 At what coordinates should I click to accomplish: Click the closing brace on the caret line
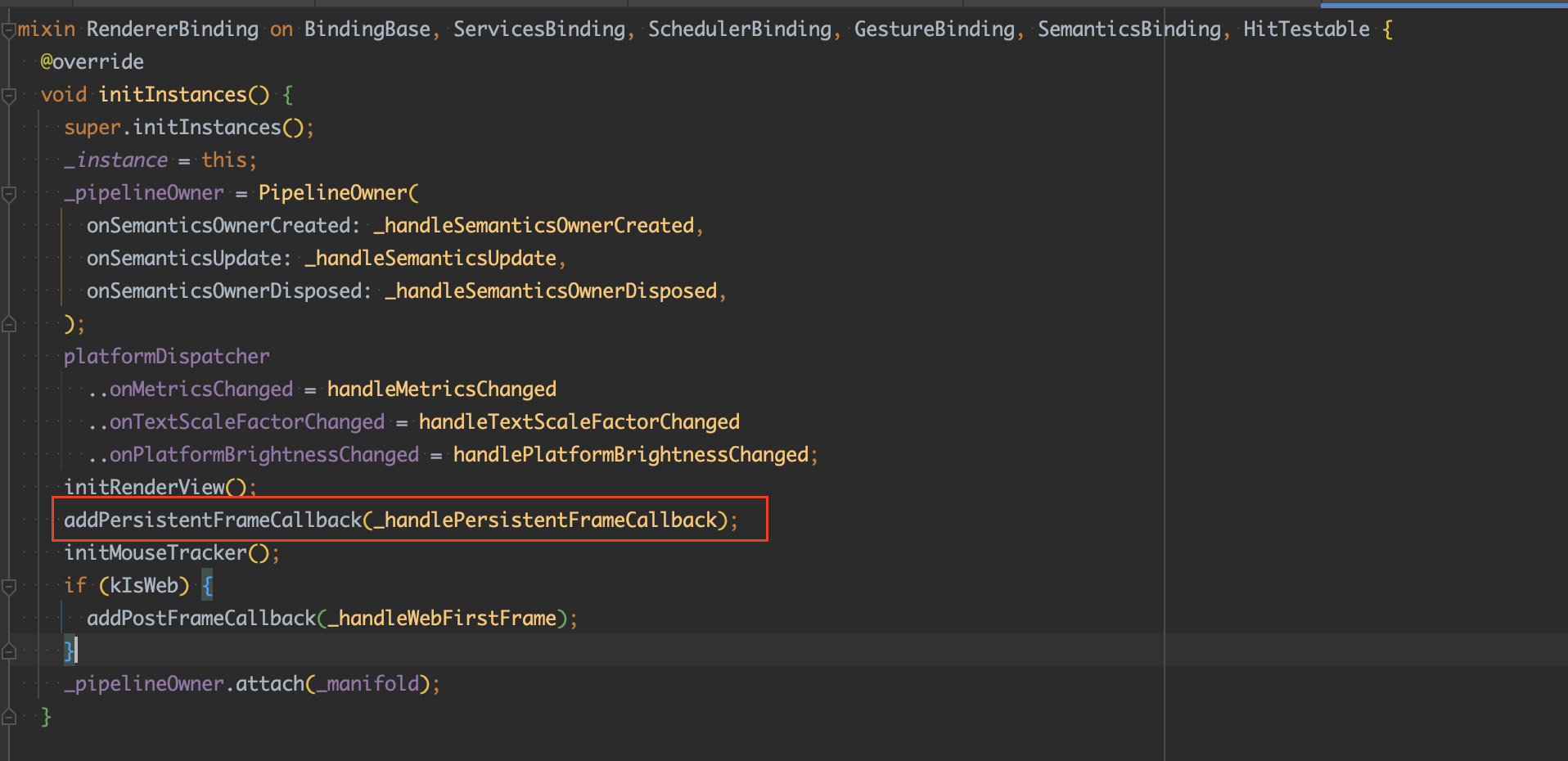70,651
